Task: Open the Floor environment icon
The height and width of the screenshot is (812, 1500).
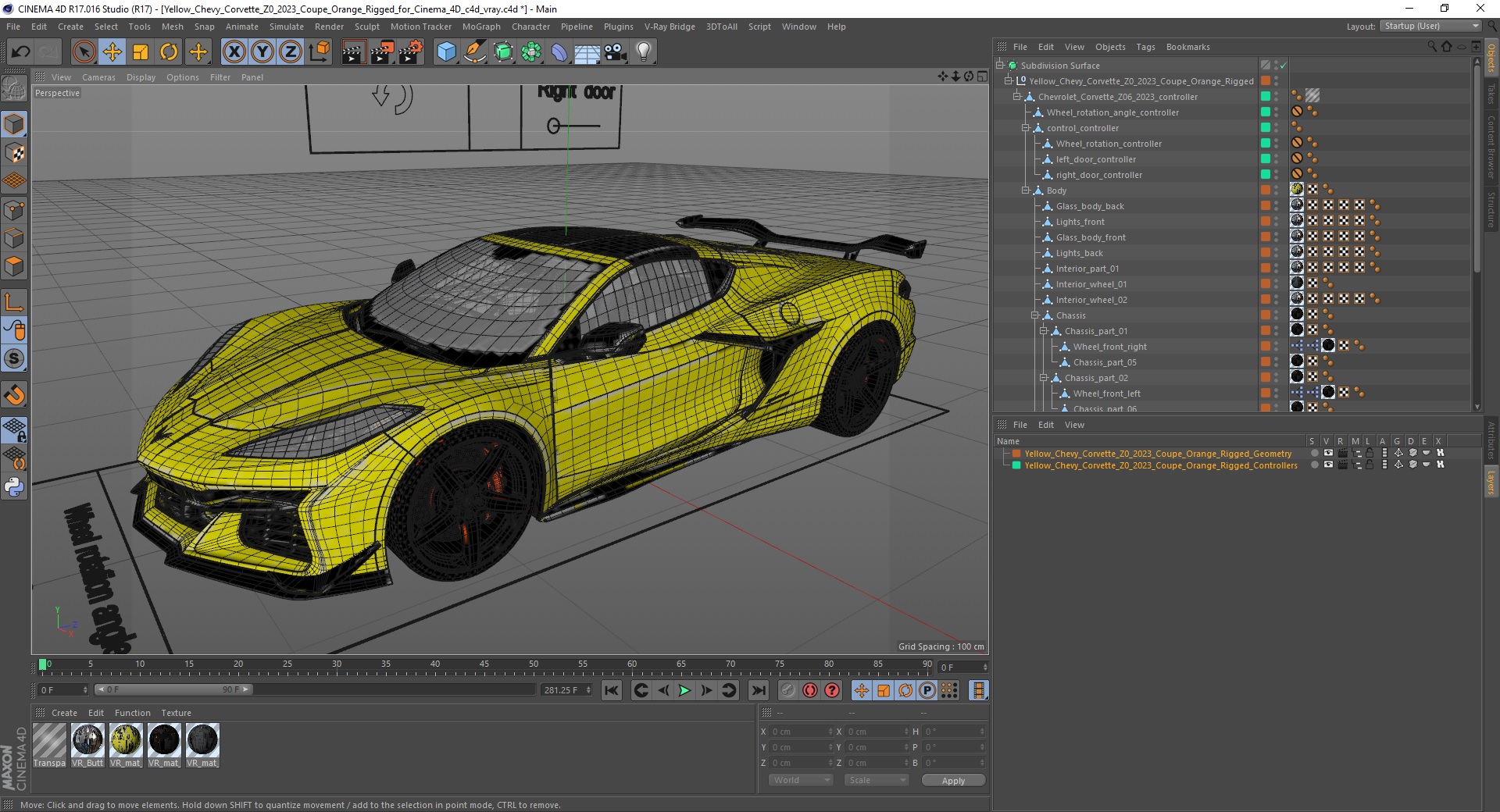Action: 587,52
